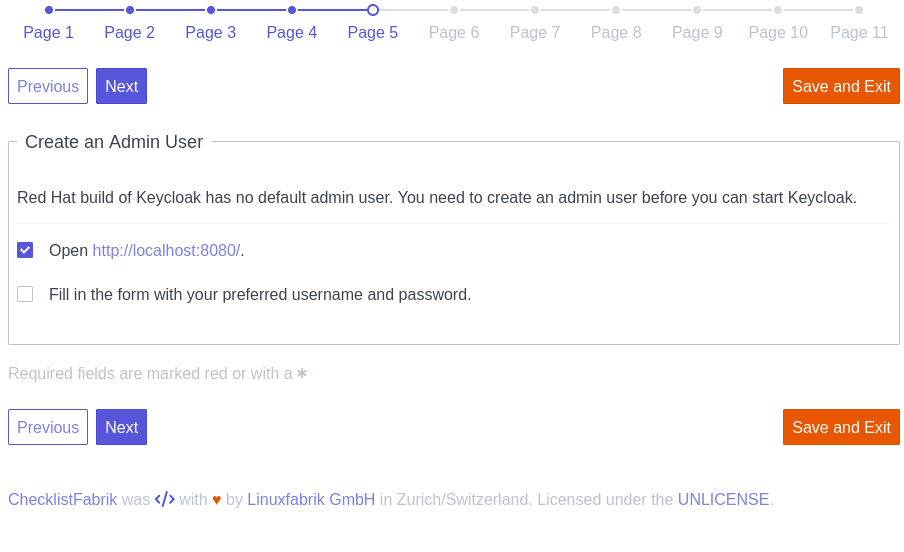Open the Linuxfabrik GmbH link
The image size is (904, 552).
(x=311, y=499)
